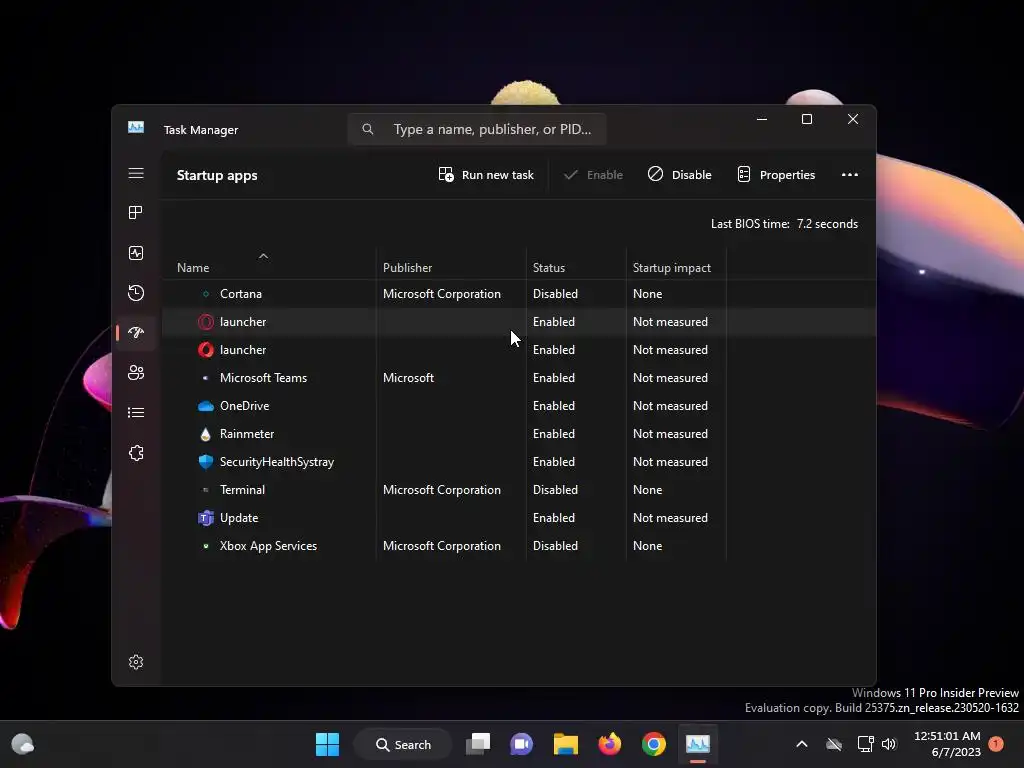The width and height of the screenshot is (1024, 768).
Task: Click the Xbox App Services icon
Action: [x=206, y=546]
